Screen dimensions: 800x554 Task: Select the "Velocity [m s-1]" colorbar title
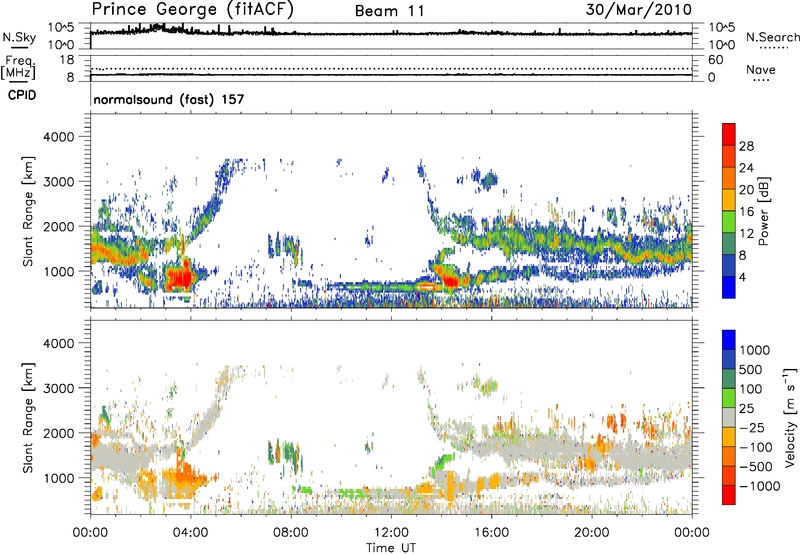[x=790, y=417]
